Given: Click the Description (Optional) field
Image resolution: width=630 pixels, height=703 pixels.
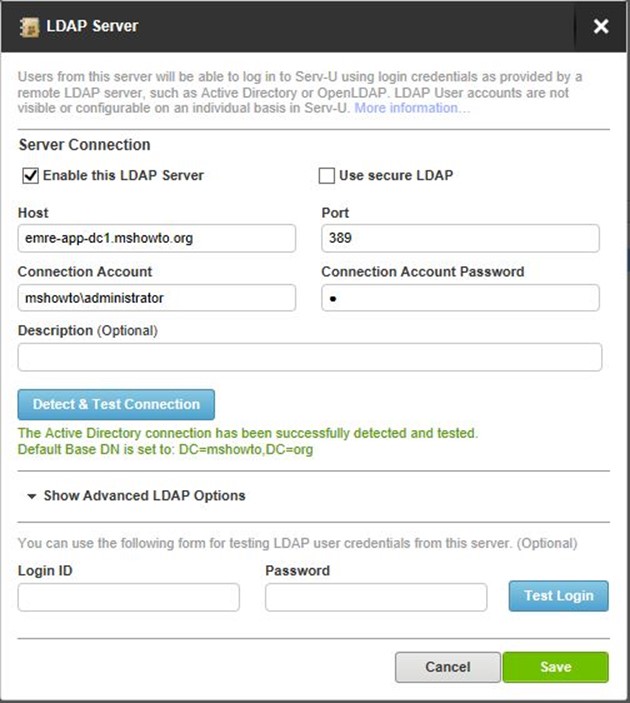Looking at the screenshot, I should point(309,357).
